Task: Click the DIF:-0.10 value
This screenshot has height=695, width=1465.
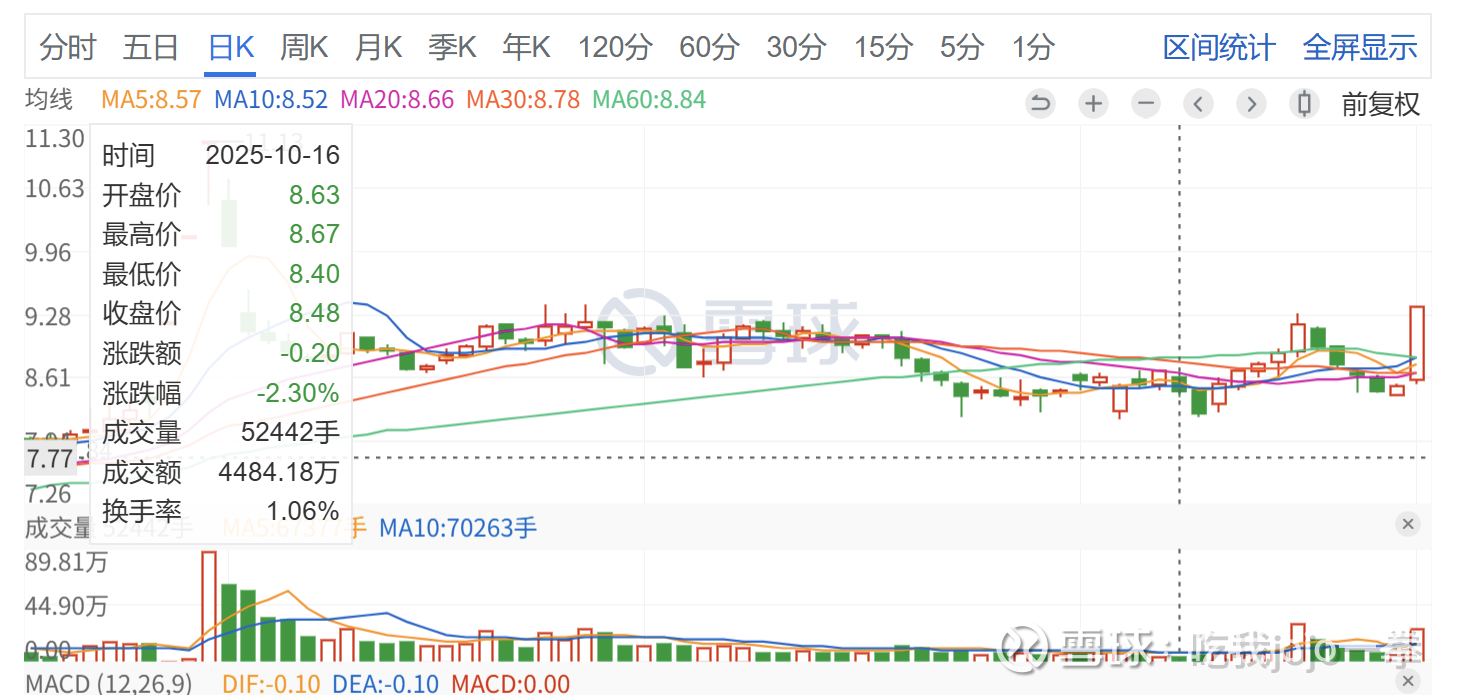Action: click(x=271, y=684)
